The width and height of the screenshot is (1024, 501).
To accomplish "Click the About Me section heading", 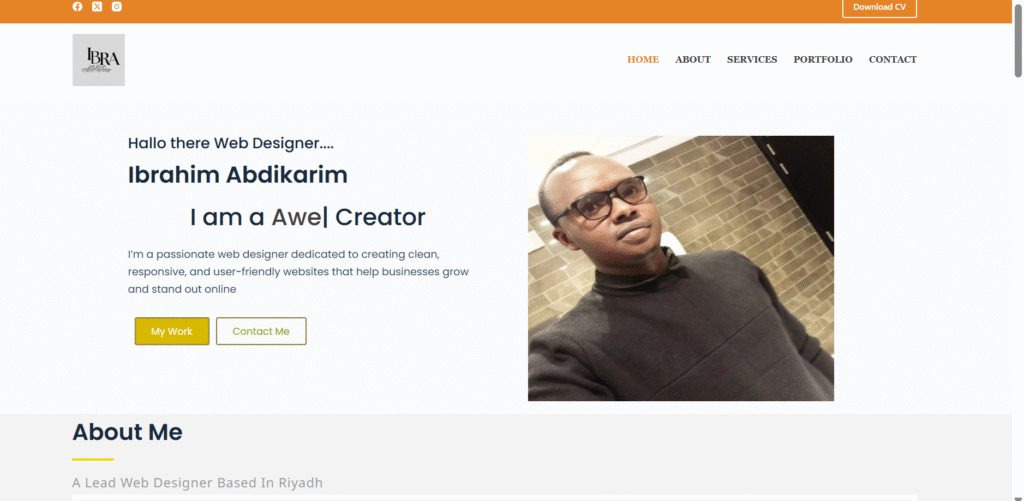I will [127, 432].
